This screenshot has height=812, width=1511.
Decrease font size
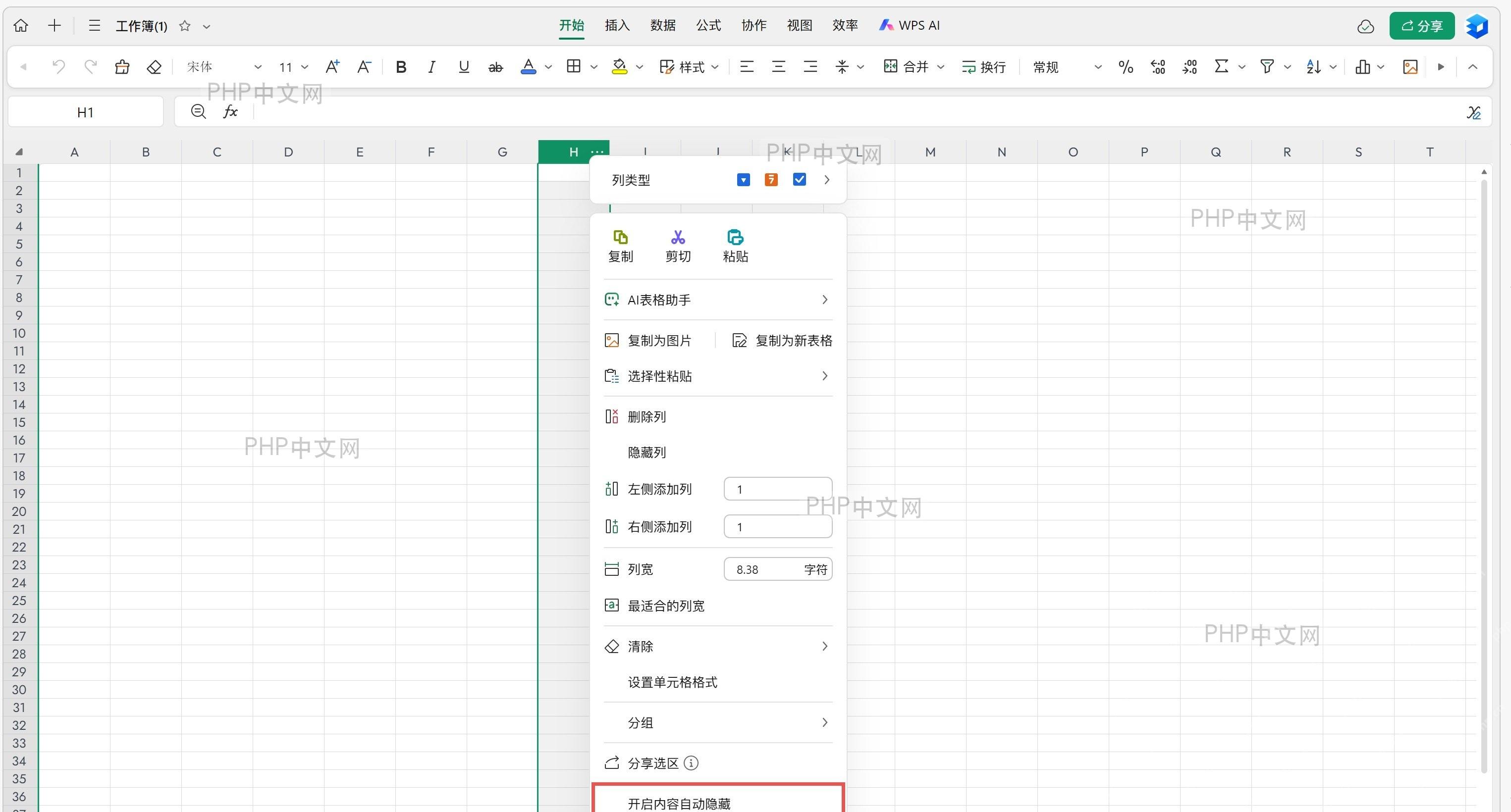coord(364,67)
